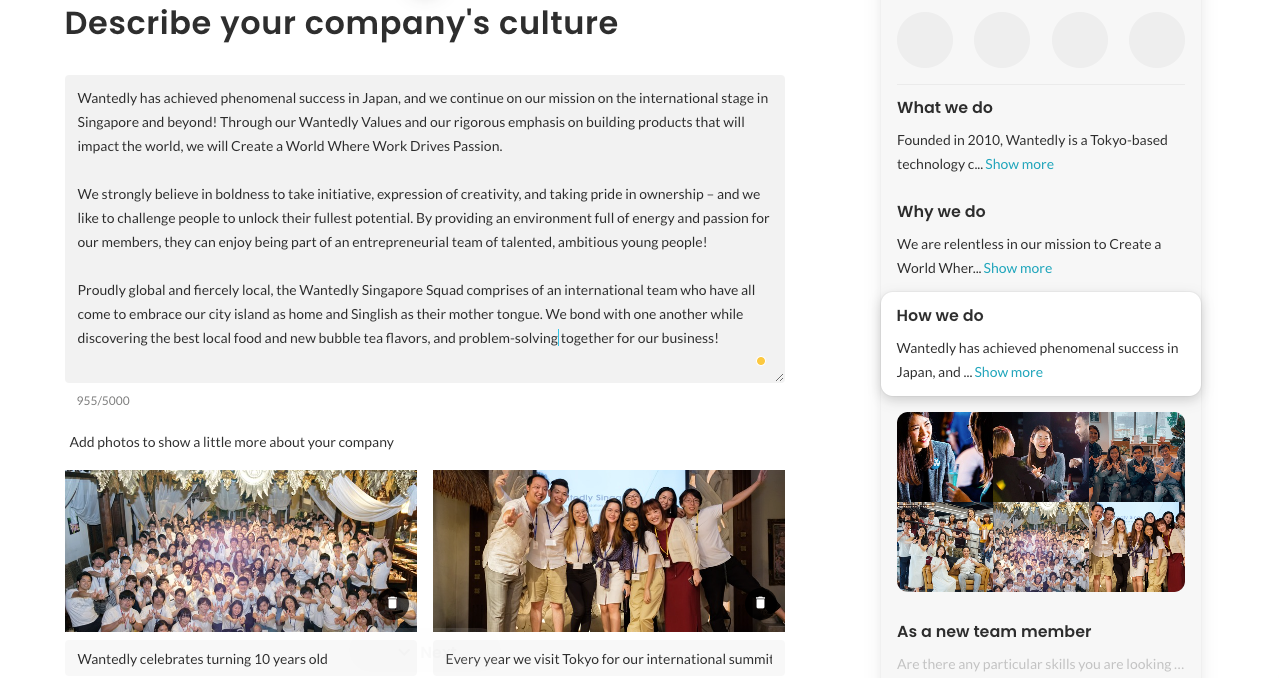Click inside the company culture text area
Image resolution: width=1279 pixels, height=678 pixels.
(425, 229)
